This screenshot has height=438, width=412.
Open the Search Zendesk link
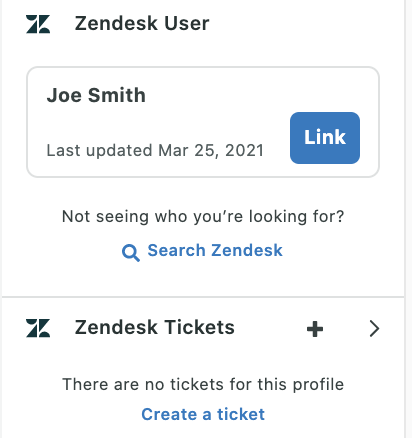click(x=202, y=251)
